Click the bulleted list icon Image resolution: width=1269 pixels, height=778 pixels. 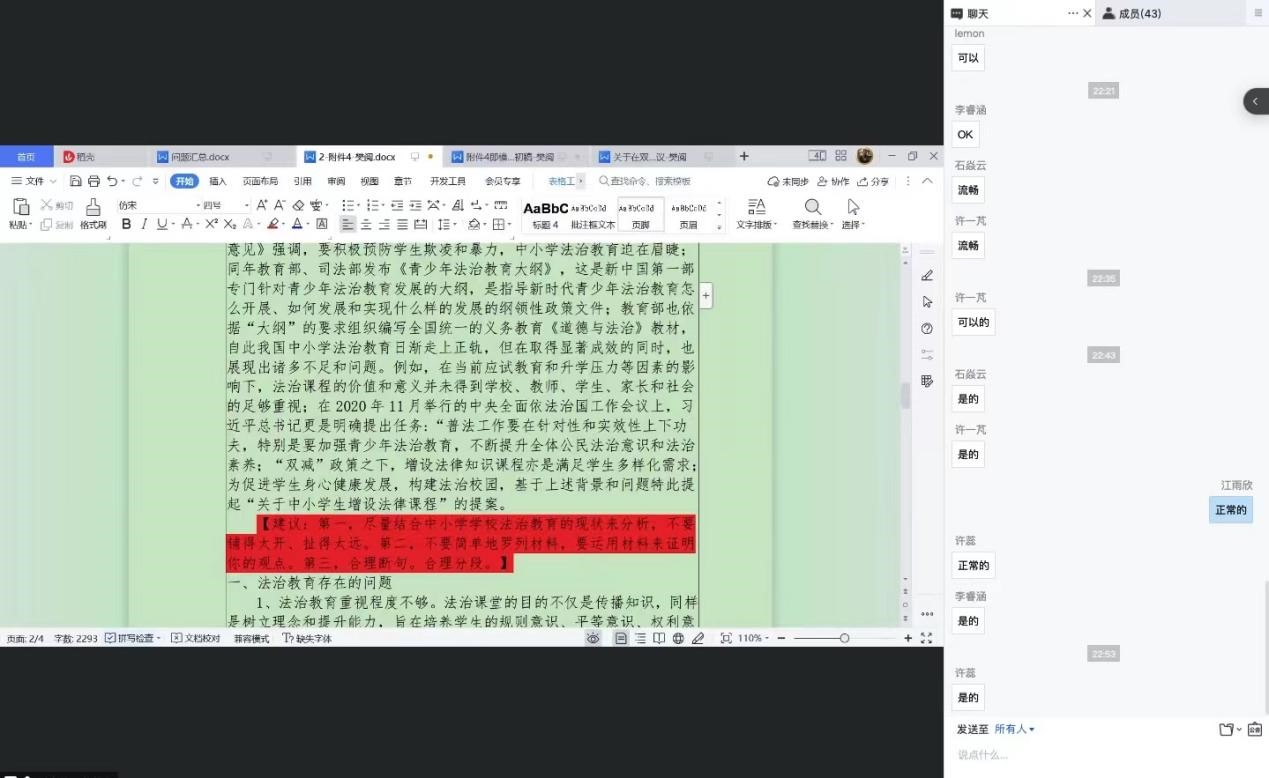click(347, 205)
